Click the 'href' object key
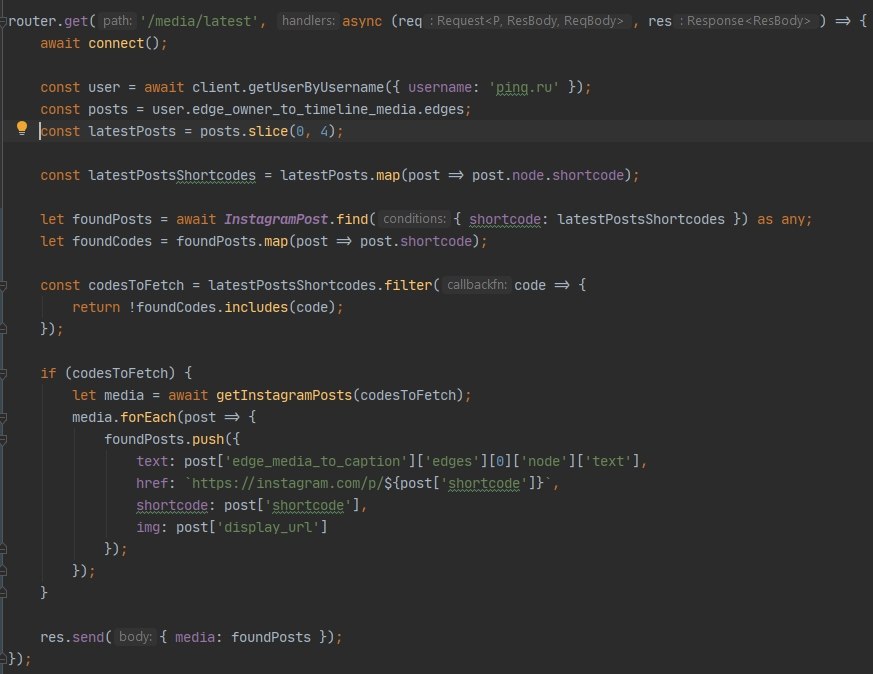The width and height of the screenshot is (873, 674). 152,484
